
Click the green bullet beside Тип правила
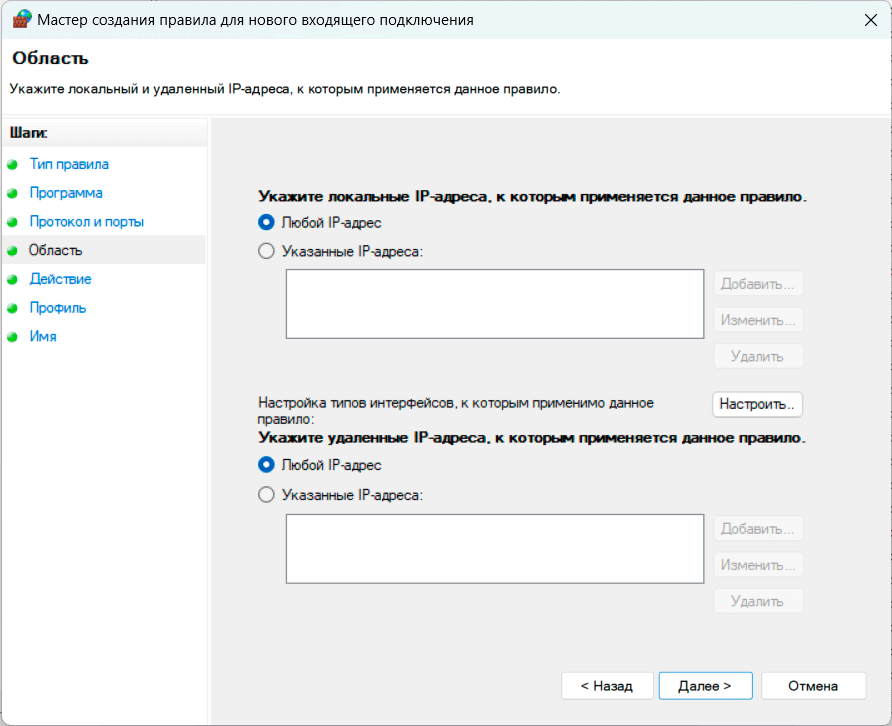coord(12,165)
